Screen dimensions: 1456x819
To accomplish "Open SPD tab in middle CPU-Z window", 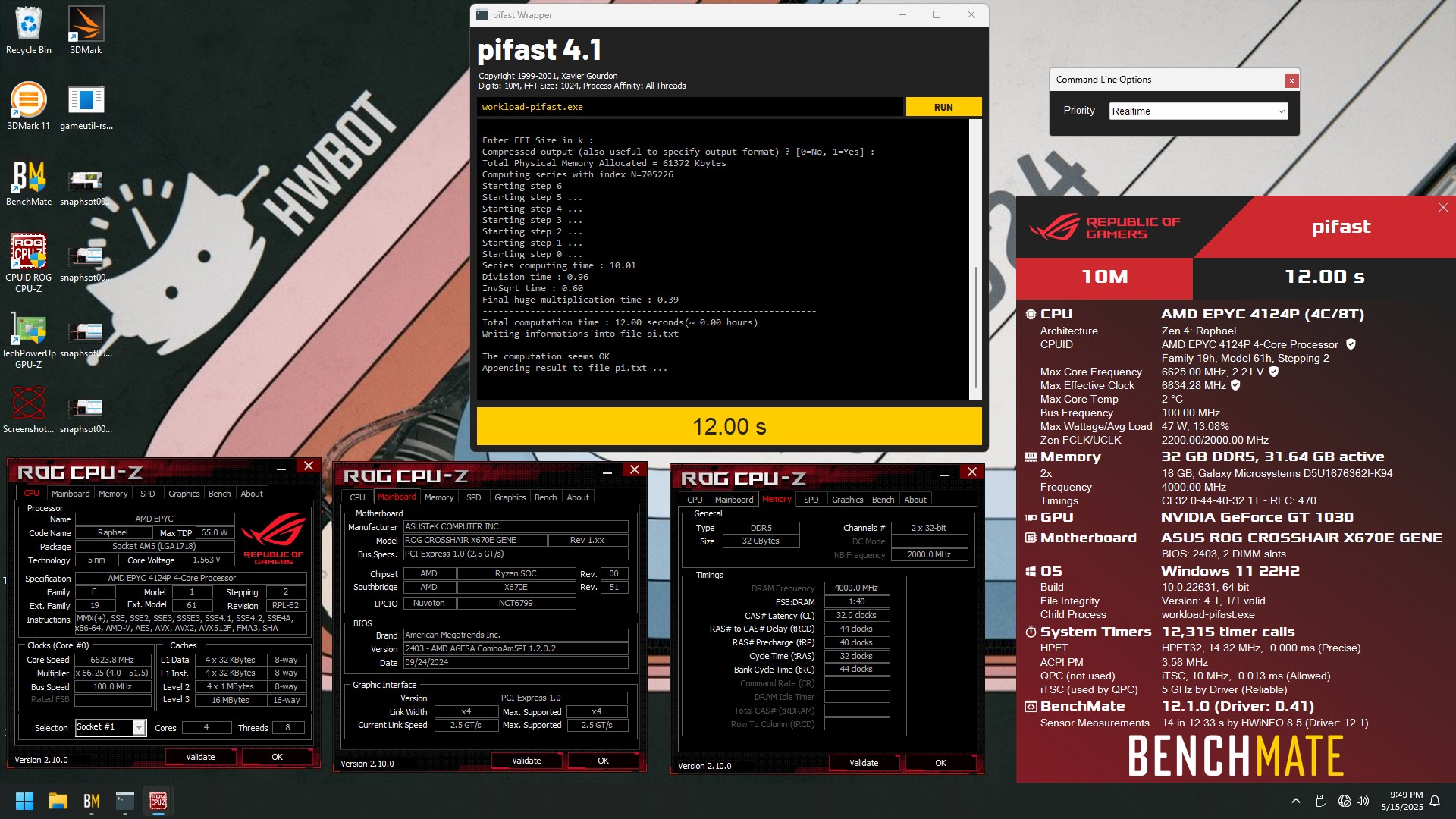I will pyautogui.click(x=473, y=497).
